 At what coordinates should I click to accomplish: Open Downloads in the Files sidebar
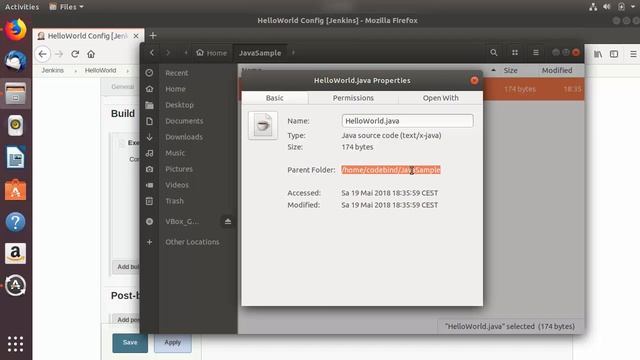pyautogui.click(x=184, y=137)
